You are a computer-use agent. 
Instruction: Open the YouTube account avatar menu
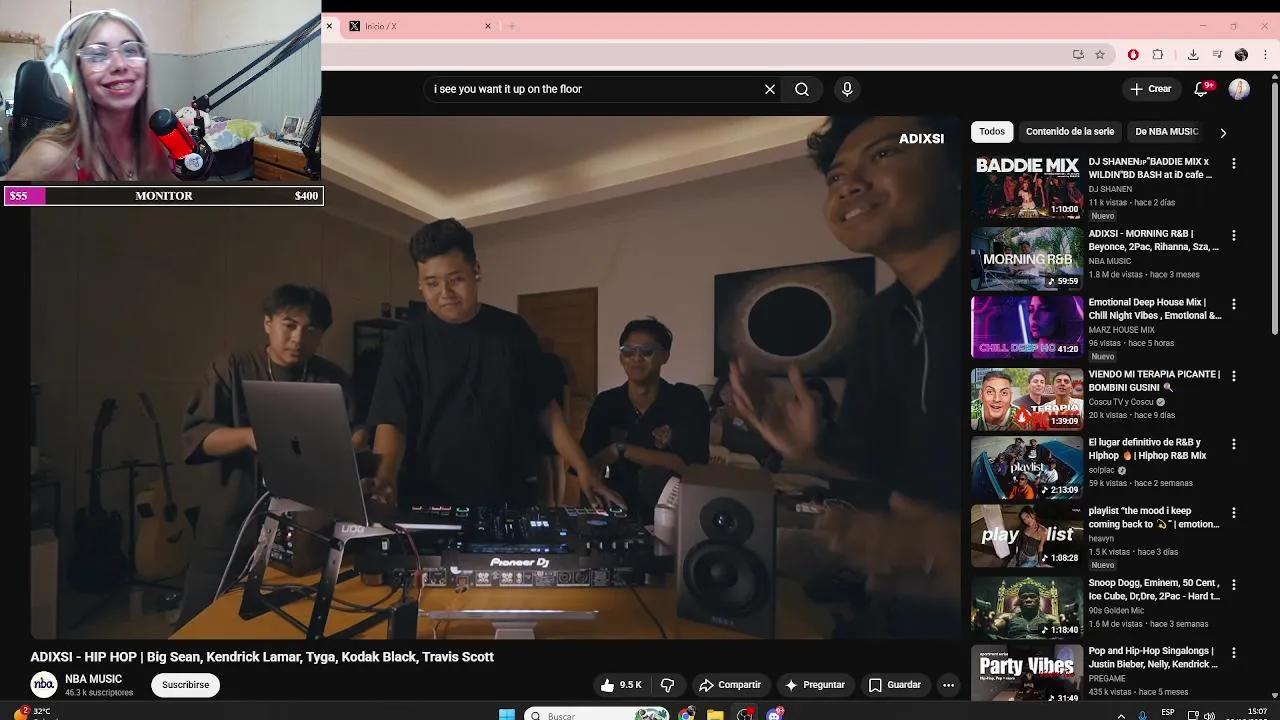coord(1239,89)
